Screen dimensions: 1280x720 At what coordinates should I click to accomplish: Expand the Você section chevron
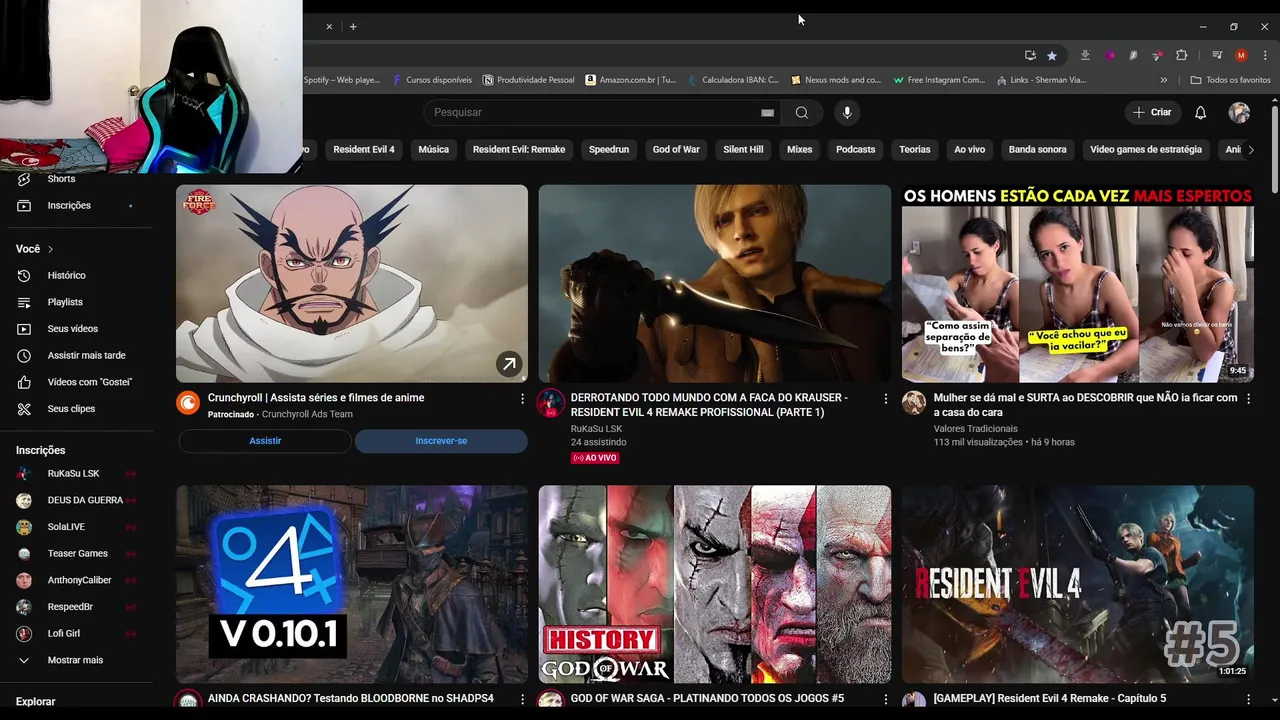50,249
